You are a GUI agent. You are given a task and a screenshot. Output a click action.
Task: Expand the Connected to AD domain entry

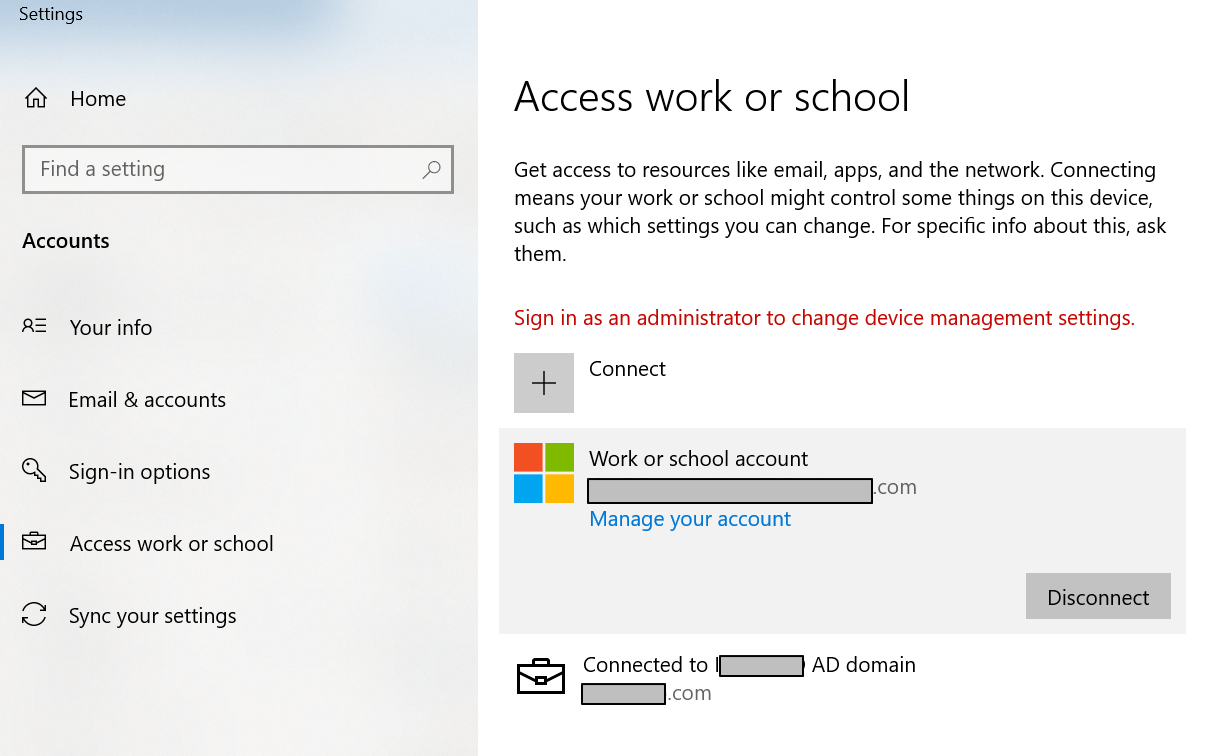[x=748, y=664]
